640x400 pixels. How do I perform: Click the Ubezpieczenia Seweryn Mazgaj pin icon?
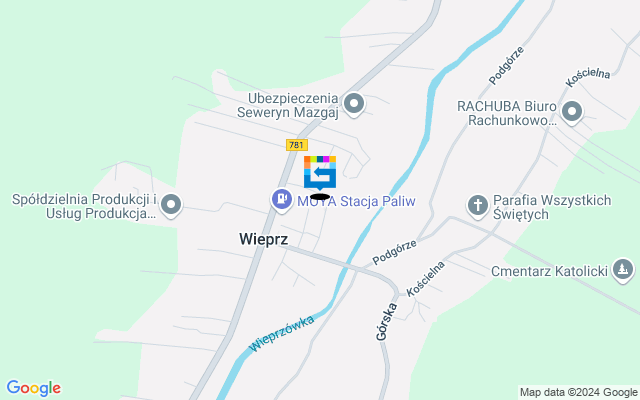[x=353, y=104]
